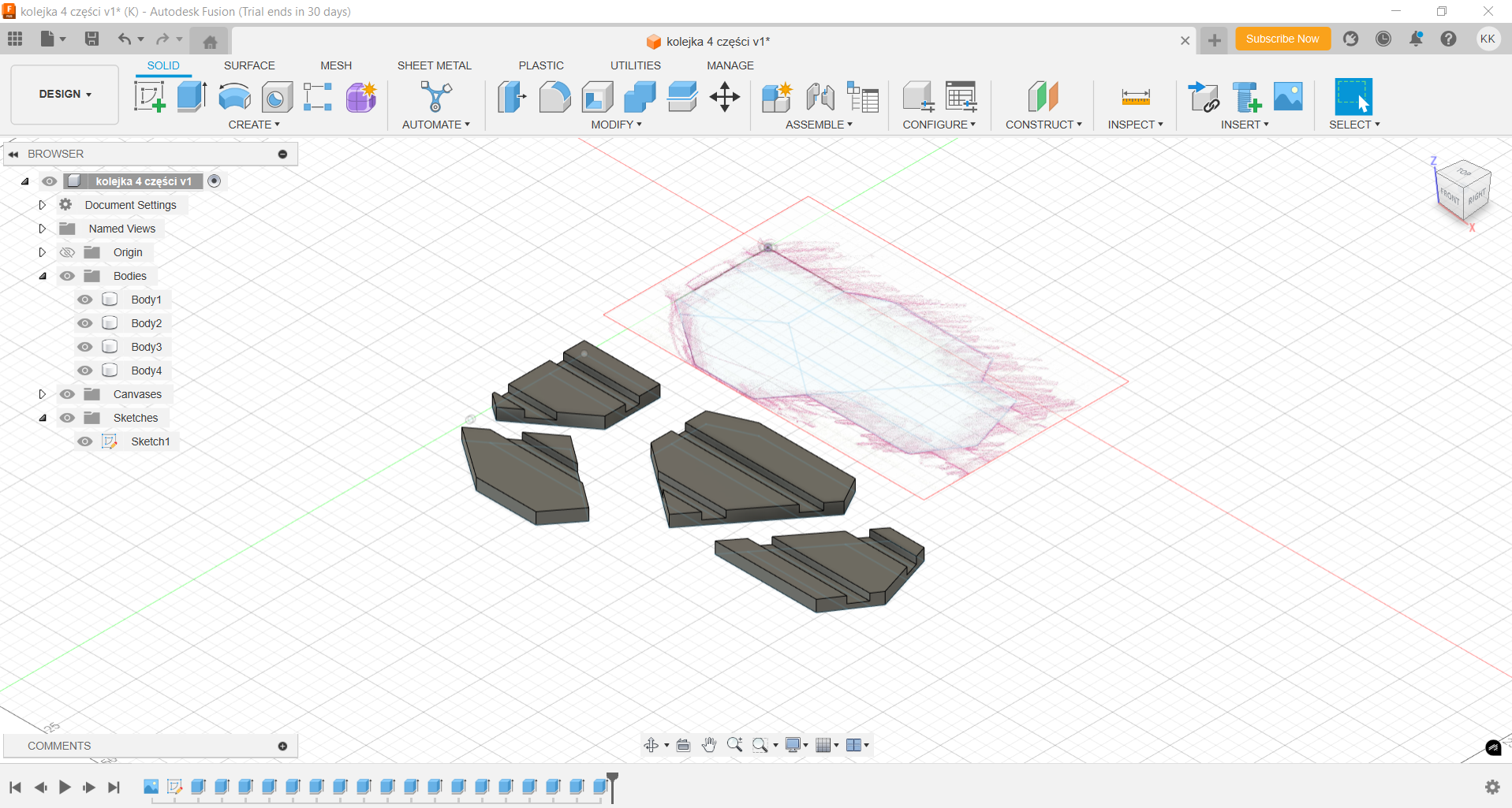The image size is (1512, 808).
Task: Click the timeline Play button
Action: point(65,787)
